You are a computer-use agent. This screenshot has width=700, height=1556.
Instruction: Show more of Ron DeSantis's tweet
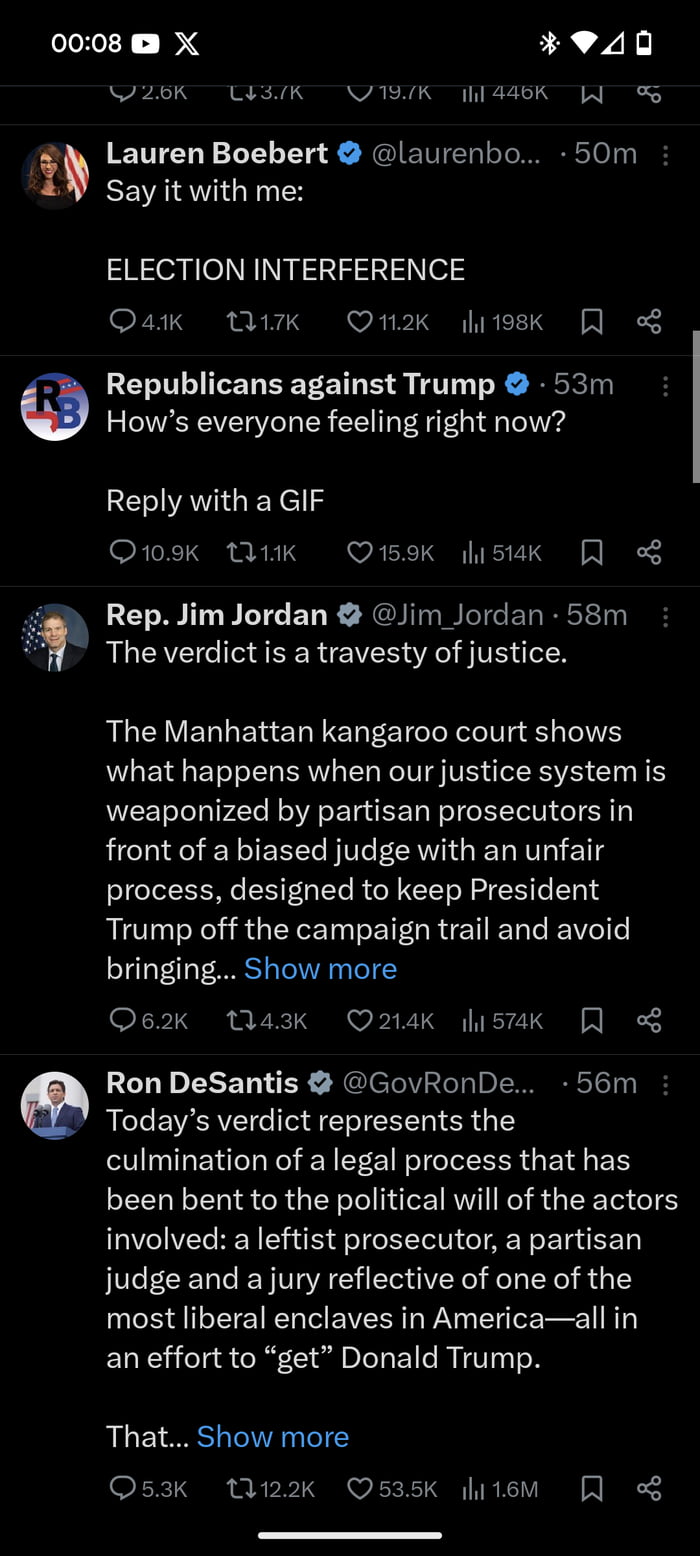pyautogui.click(x=273, y=1437)
